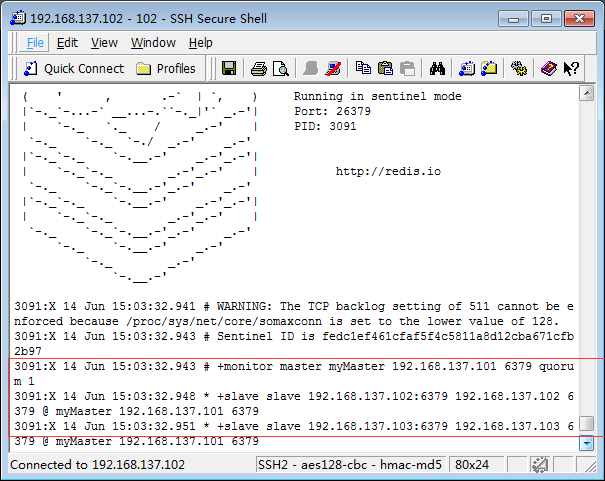The width and height of the screenshot is (605, 481).
Task: Click the 'Running in sentinel mode' line
Action: pyautogui.click(x=377, y=96)
